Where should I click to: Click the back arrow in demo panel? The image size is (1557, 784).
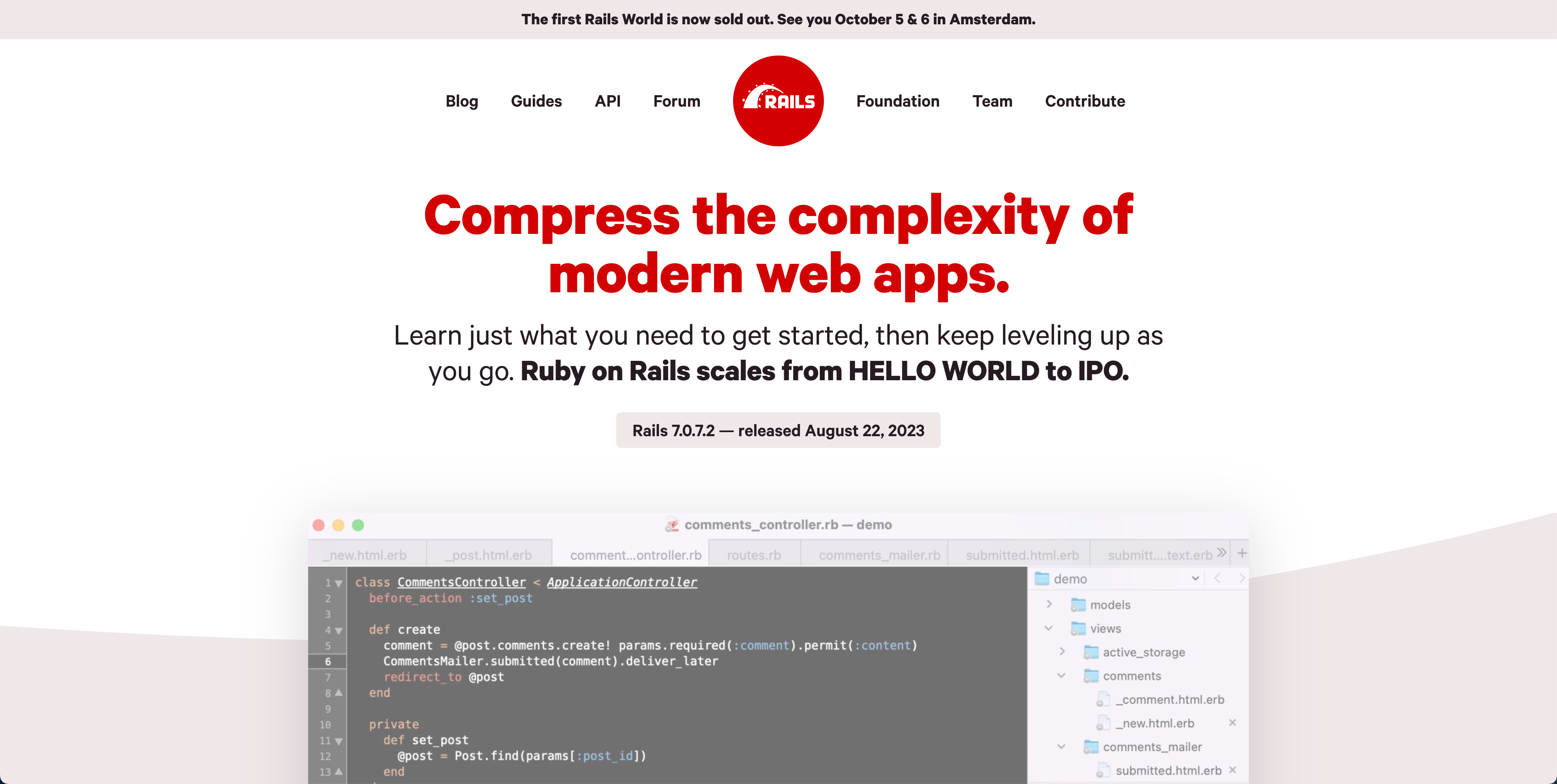(1217, 578)
